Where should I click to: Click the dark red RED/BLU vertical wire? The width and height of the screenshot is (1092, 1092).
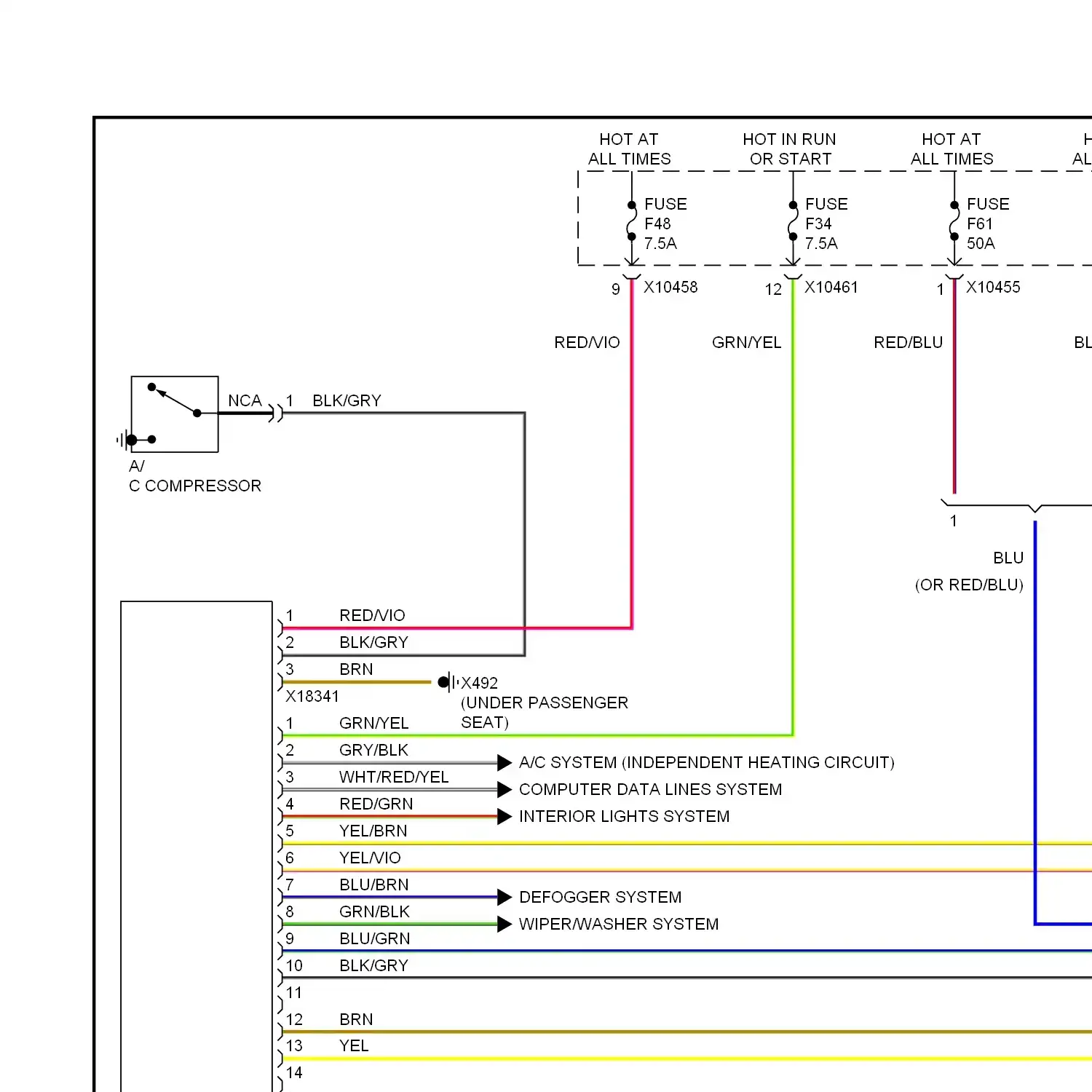(954, 386)
